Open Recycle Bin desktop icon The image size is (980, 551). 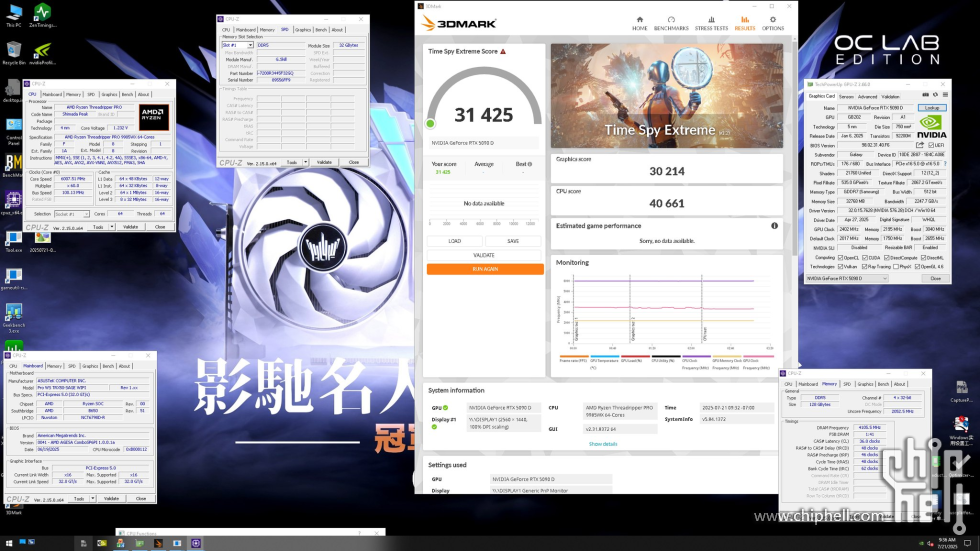pyautogui.click(x=14, y=54)
